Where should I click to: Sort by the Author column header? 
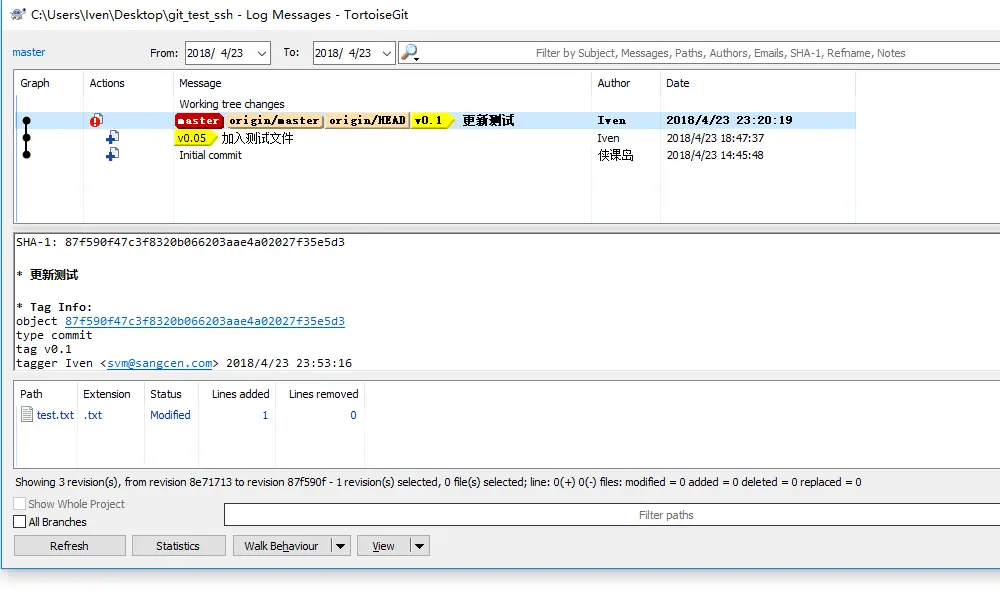614,83
